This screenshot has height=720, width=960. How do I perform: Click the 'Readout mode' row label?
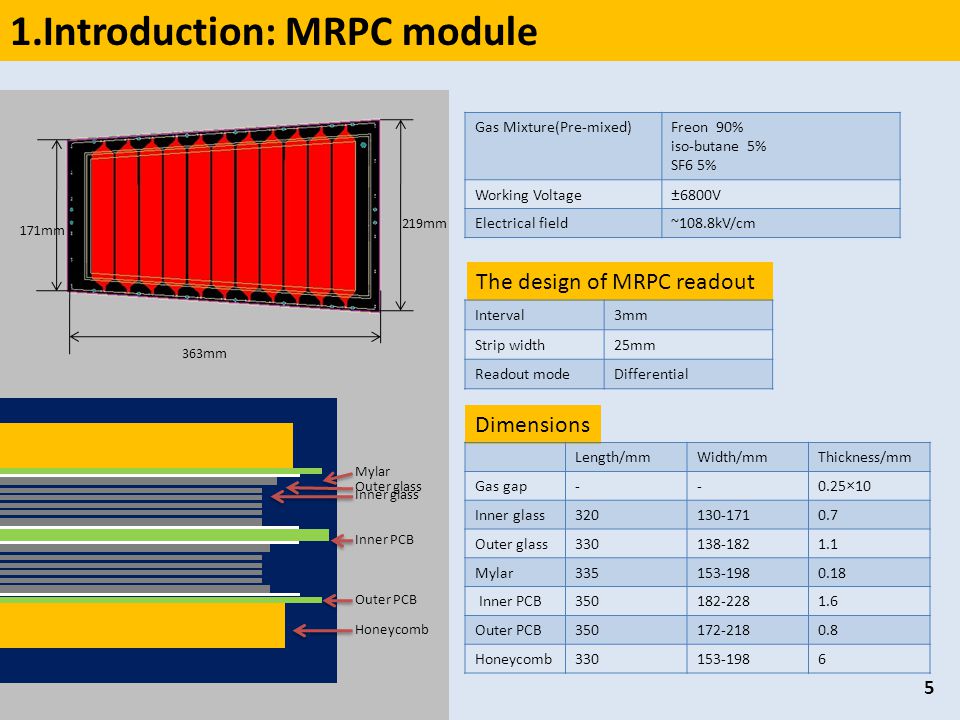coord(522,374)
